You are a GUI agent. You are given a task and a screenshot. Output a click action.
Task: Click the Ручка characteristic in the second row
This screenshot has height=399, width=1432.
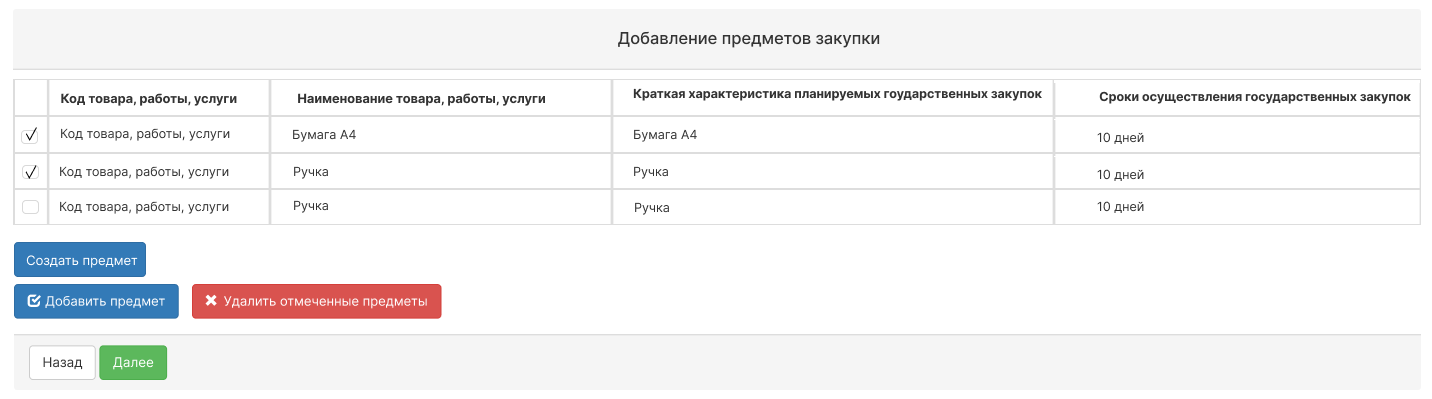651,172
